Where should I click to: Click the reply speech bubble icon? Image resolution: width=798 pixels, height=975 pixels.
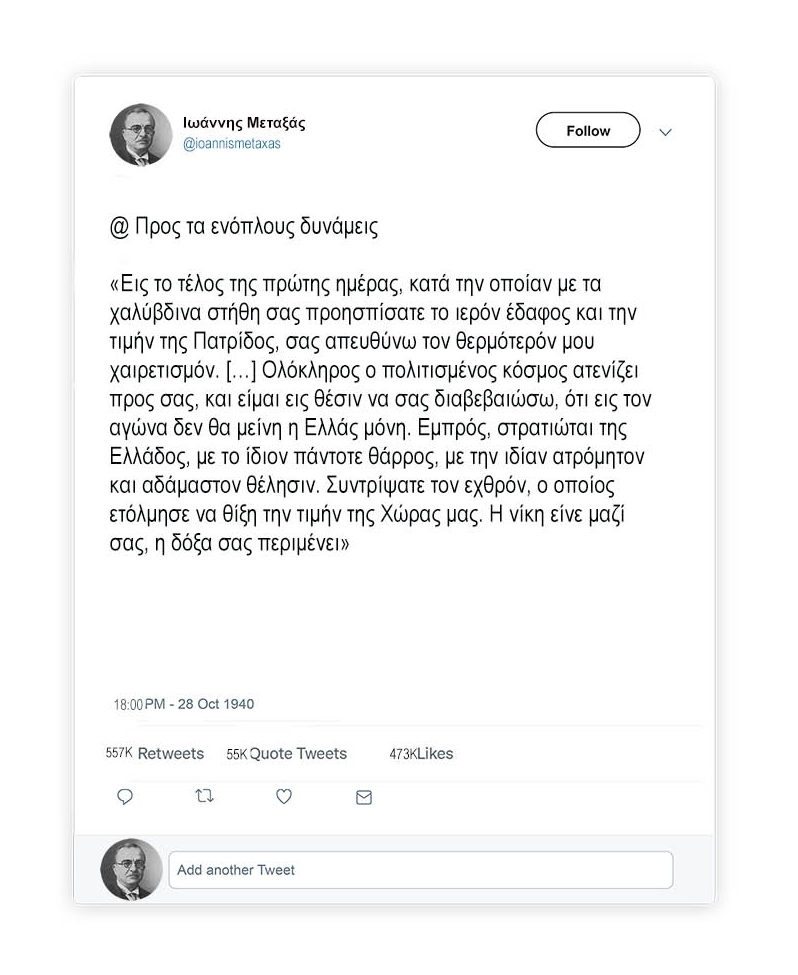(x=125, y=797)
